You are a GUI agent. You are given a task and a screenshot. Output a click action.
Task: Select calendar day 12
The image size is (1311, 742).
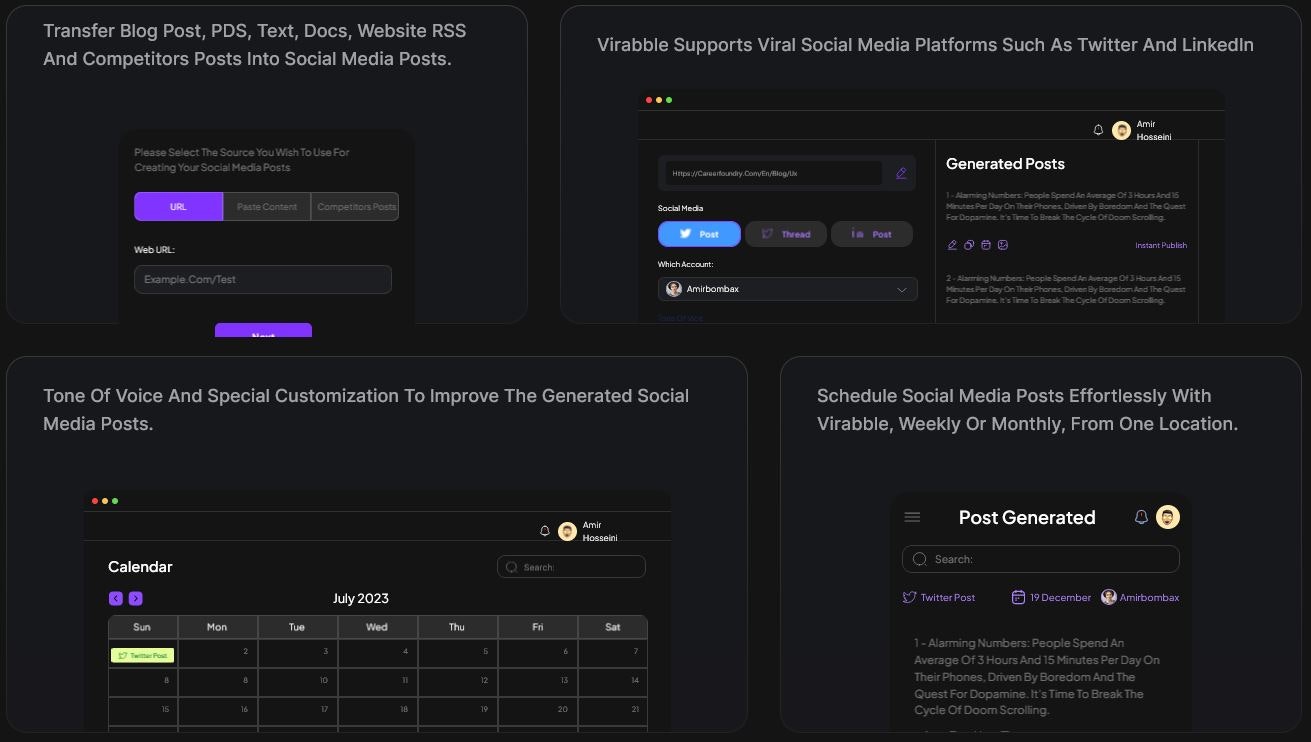coord(458,682)
